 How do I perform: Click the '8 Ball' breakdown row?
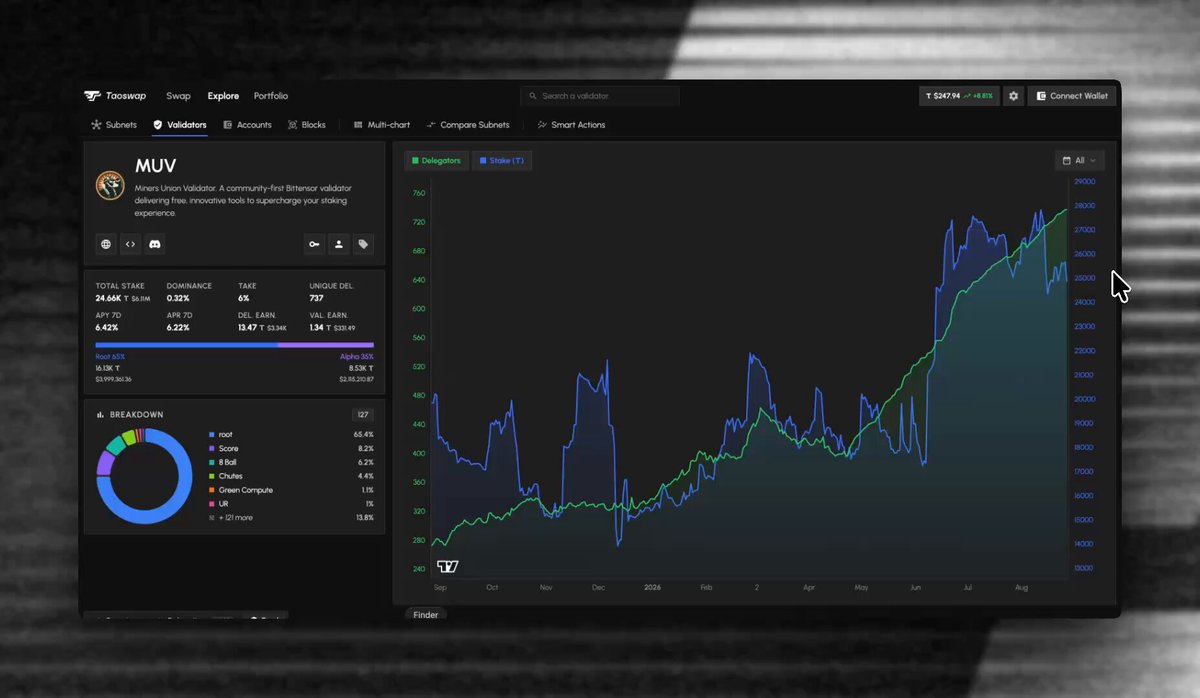(x=291, y=462)
